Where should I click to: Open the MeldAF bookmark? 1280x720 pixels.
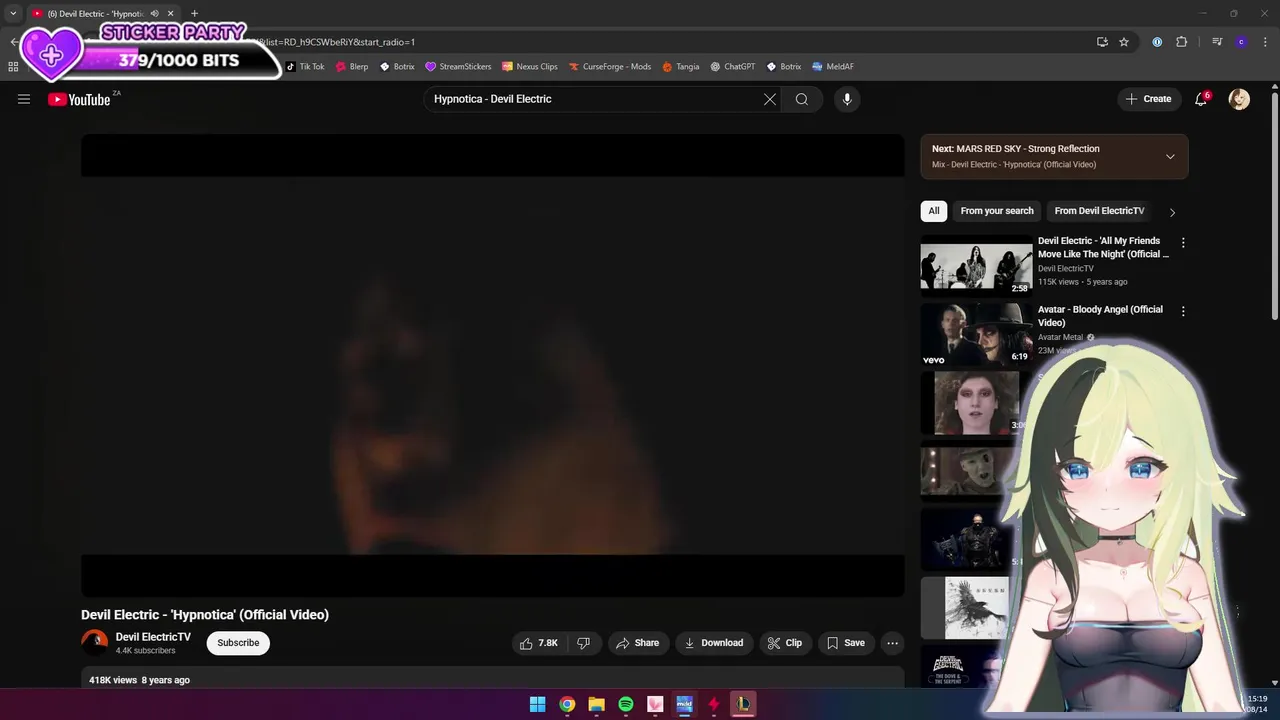(x=833, y=67)
